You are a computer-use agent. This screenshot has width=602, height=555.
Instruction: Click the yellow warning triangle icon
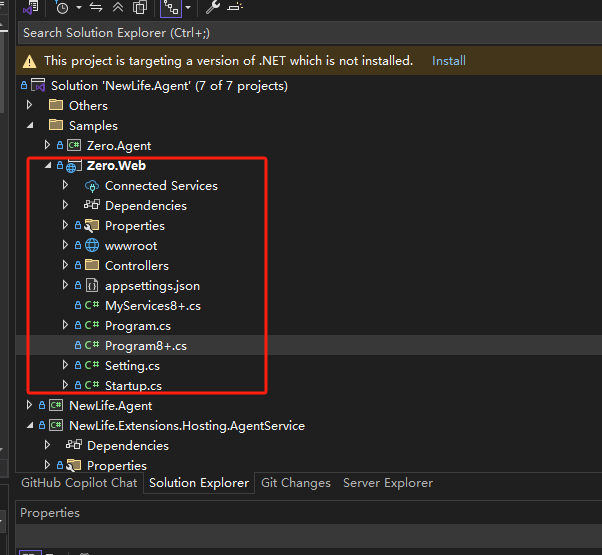[x=30, y=61]
